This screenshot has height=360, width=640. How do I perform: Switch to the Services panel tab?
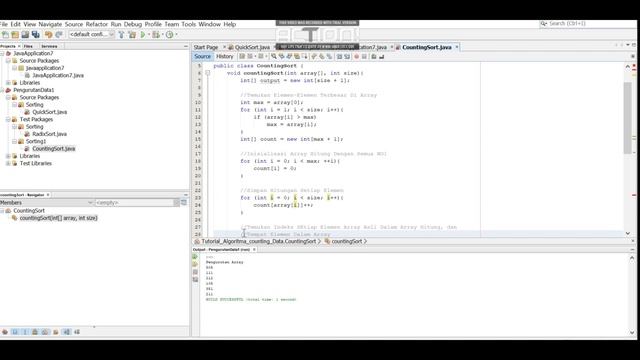pyautogui.click(x=49, y=47)
